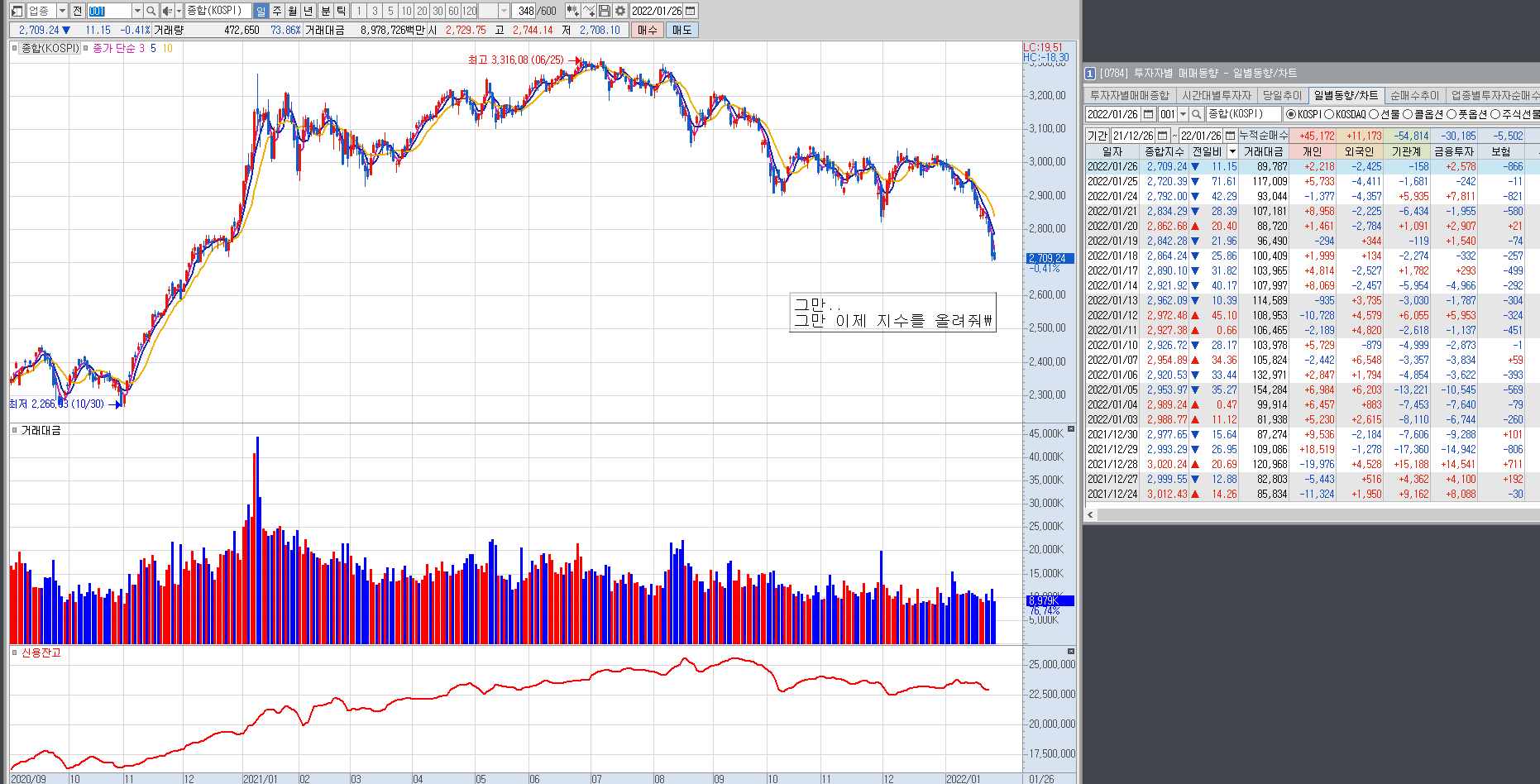The image size is (1540, 784).
Task: Open 시간대별투자자 tab
Action: click(1217, 96)
